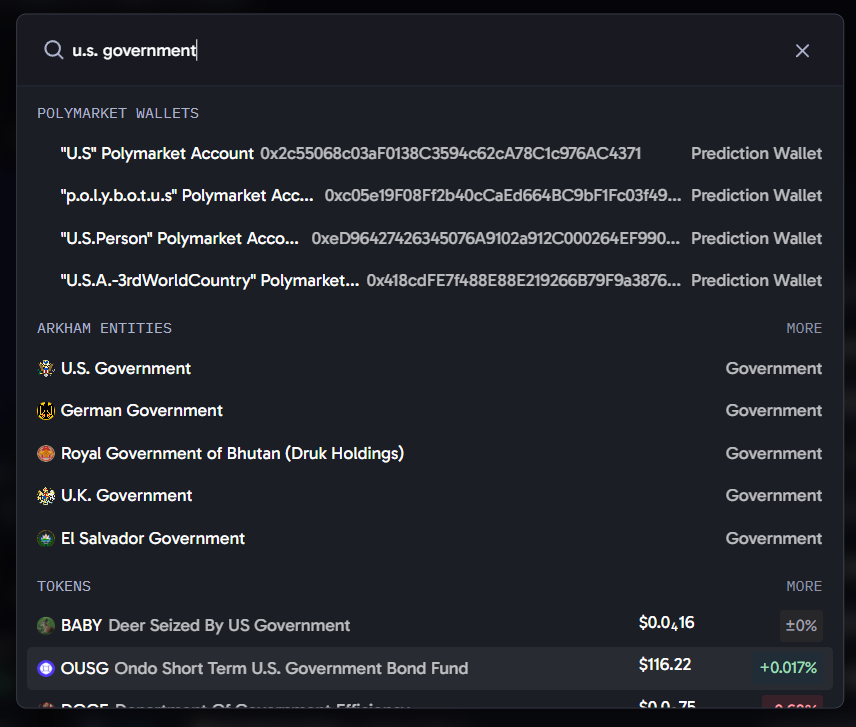Click the El Salvador Government emblem icon
This screenshot has width=856, height=727.
point(46,539)
